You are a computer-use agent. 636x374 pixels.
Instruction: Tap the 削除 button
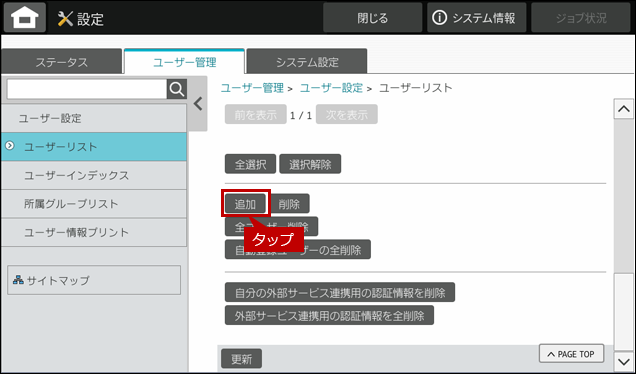point(289,203)
